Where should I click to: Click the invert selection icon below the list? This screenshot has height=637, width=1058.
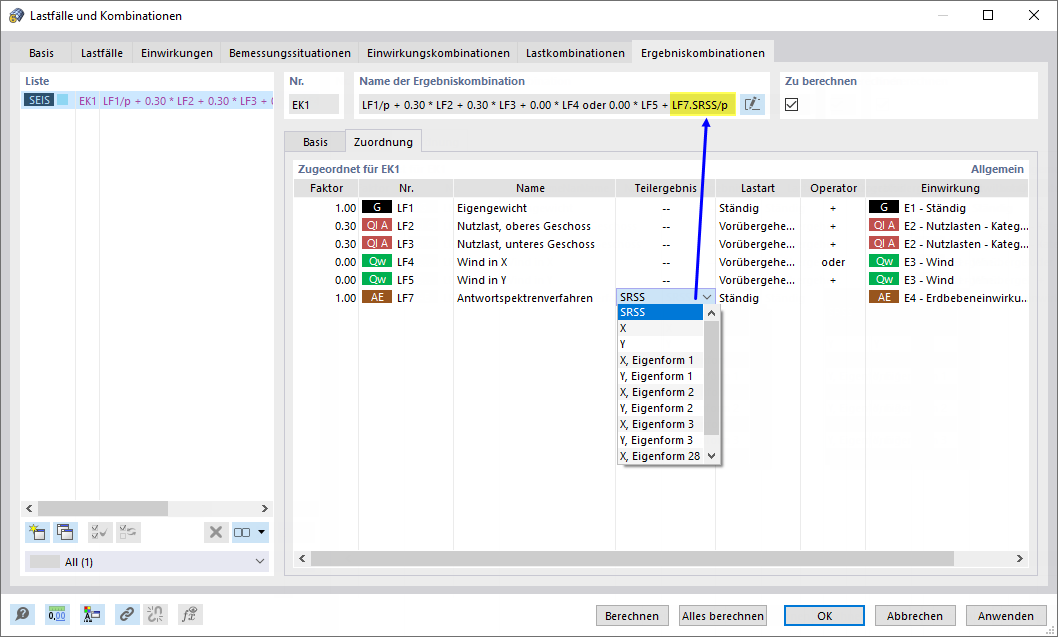(128, 532)
